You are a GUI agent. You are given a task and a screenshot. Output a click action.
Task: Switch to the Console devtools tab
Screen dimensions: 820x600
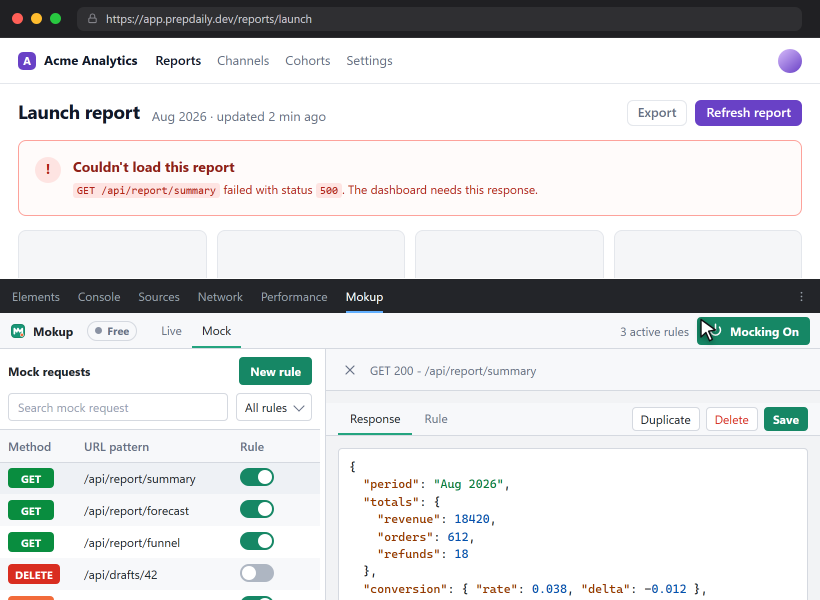(x=99, y=297)
